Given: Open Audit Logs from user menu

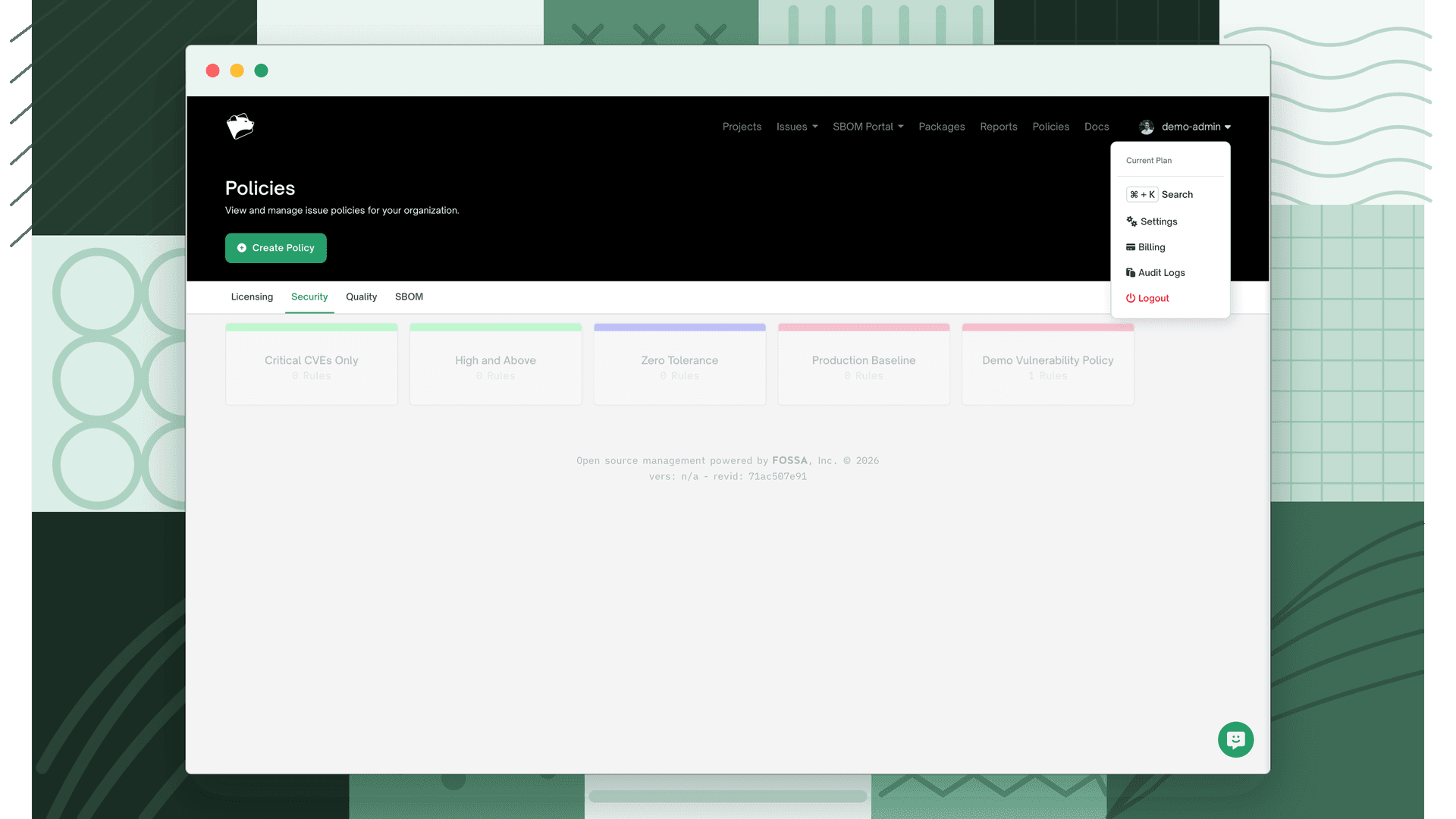Looking at the screenshot, I should [1171, 273].
